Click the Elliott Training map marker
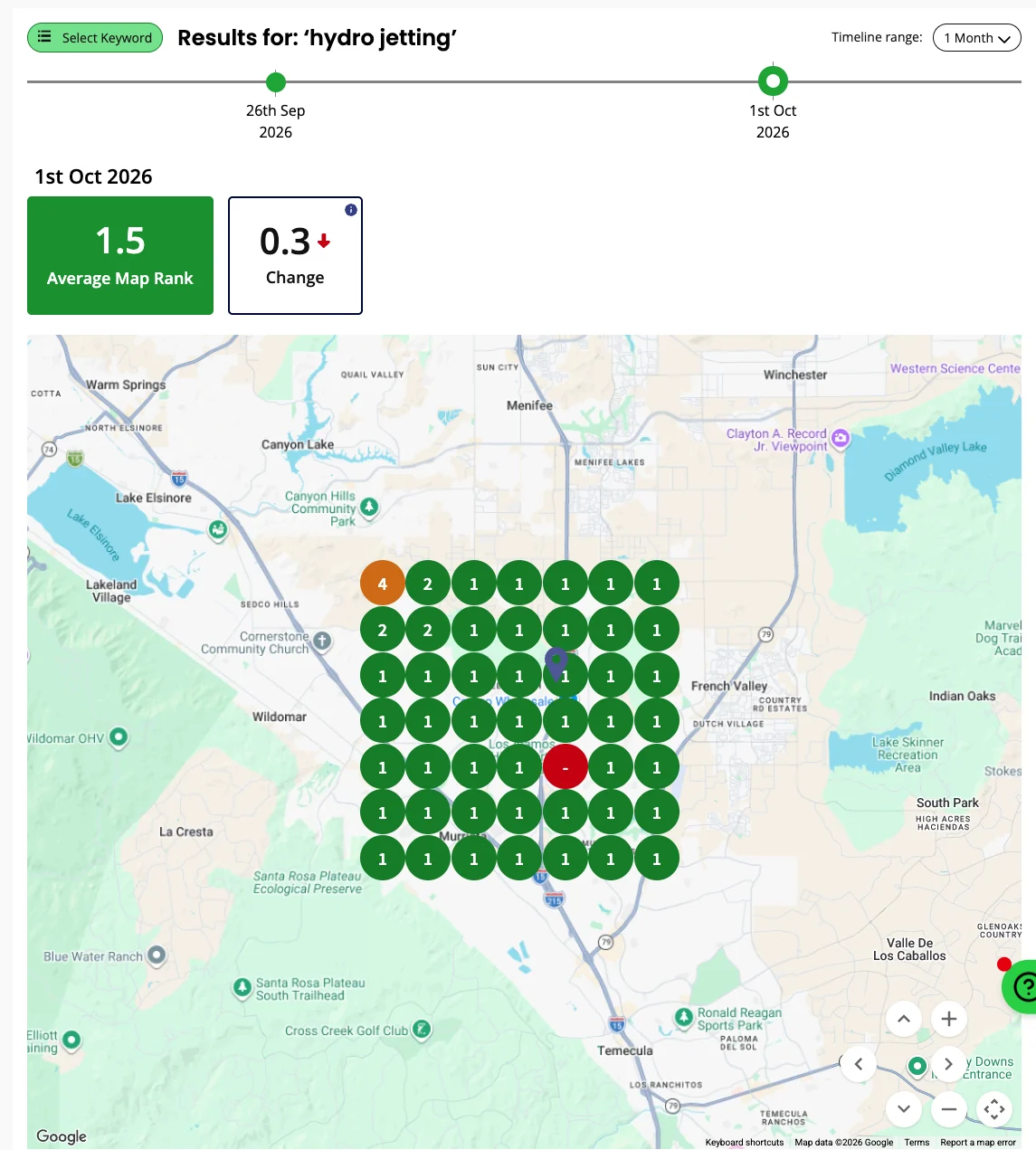1036x1150 pixels. [71, 1040]
